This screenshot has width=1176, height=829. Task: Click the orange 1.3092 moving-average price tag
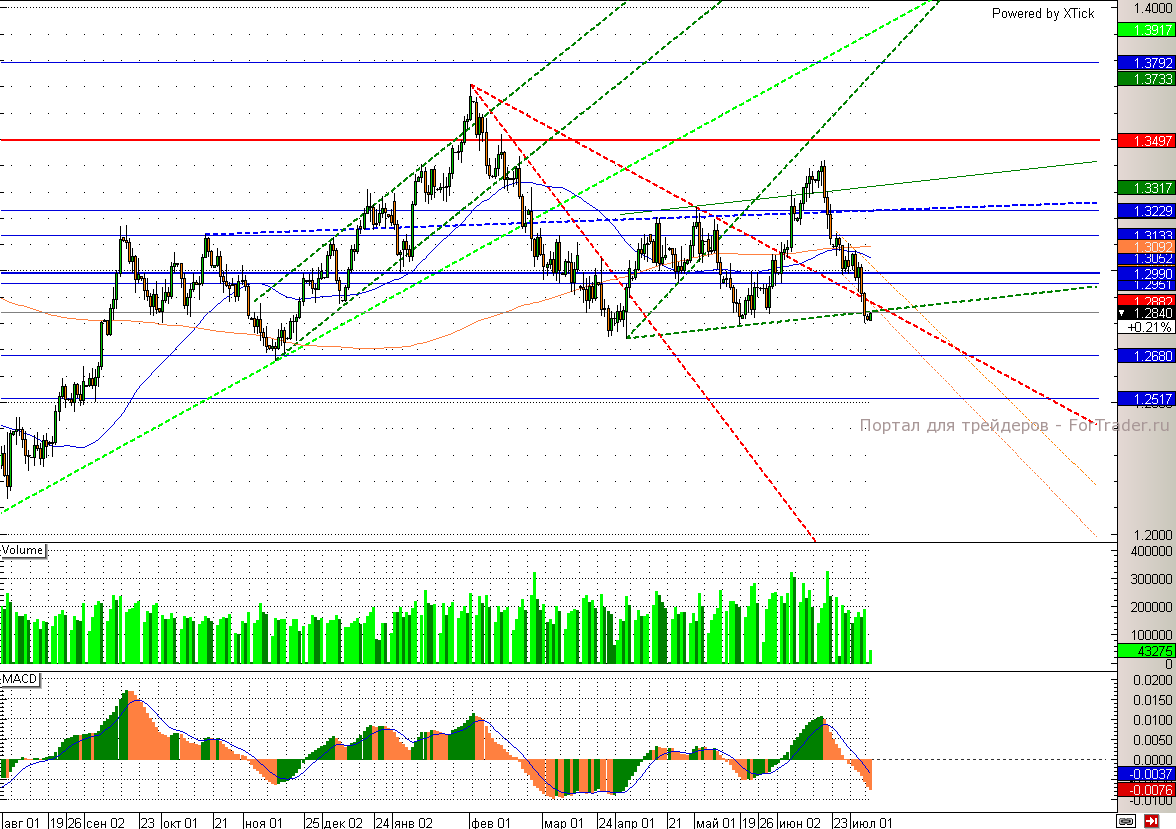tap(1148, 246)
